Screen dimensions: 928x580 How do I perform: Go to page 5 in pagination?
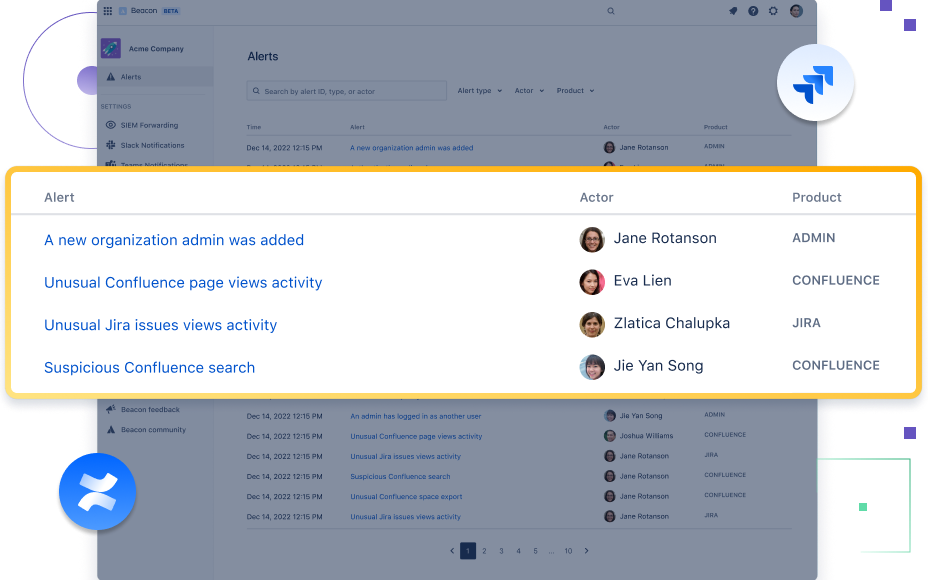[x=535, y=550]
